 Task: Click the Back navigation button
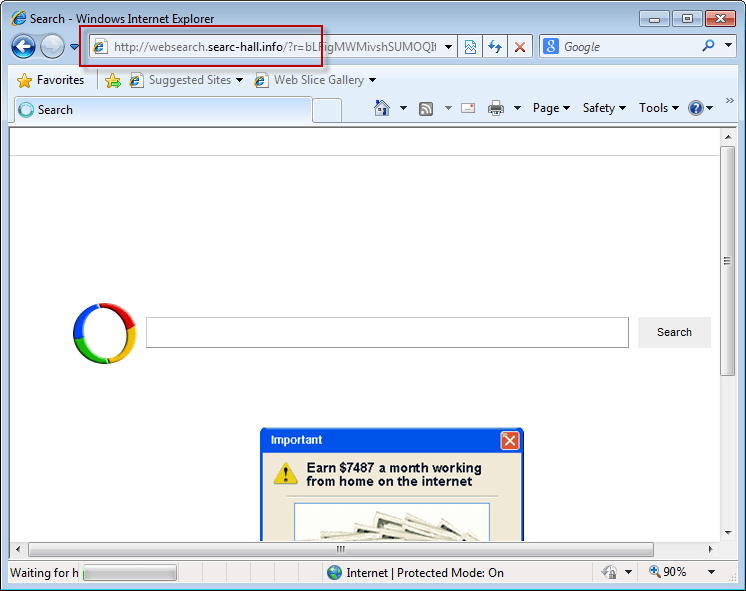pyautogui.click(x=24, y=46)
